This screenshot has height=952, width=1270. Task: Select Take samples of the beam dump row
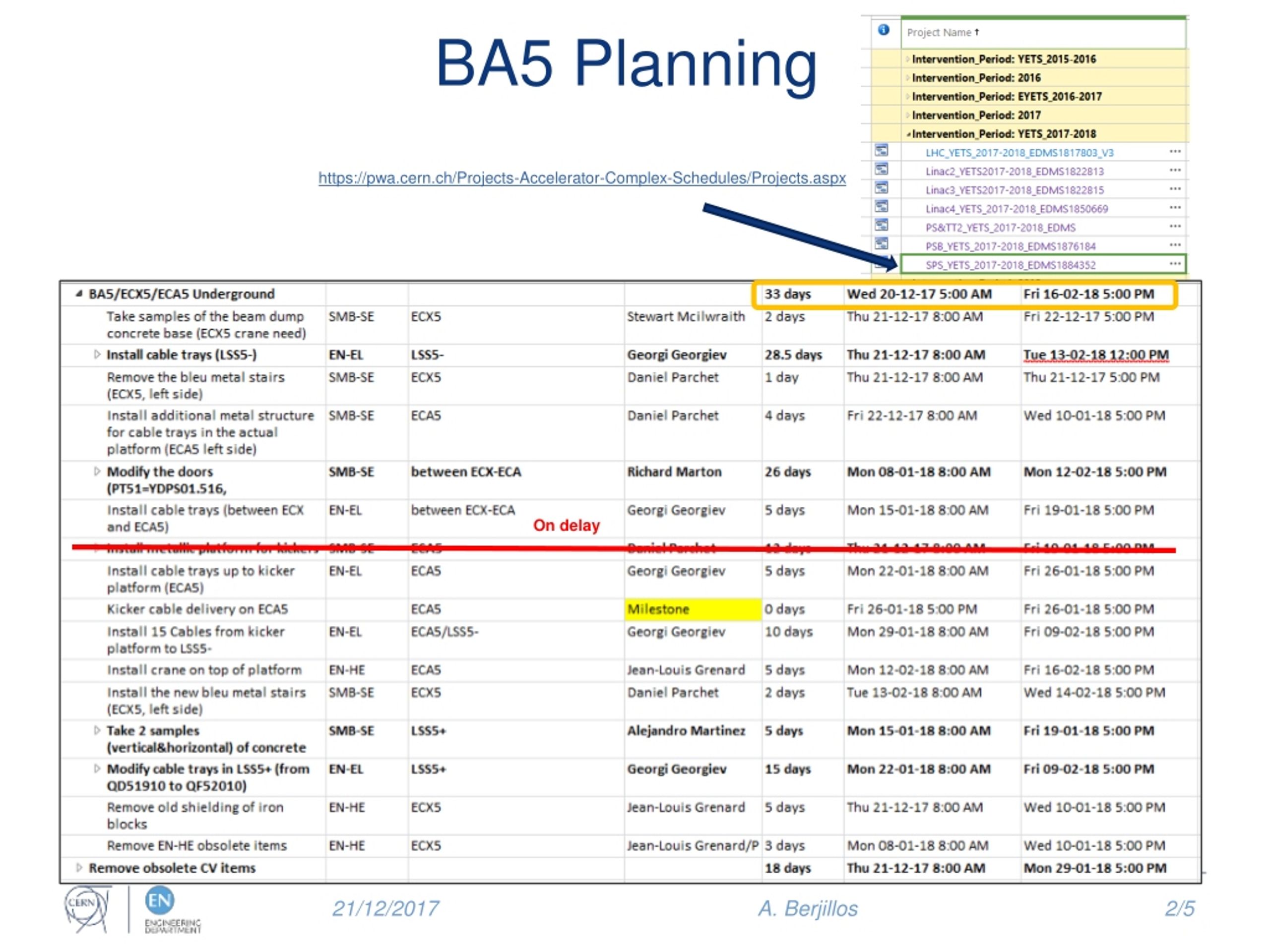pyautogui.click(x=631, y=325)
